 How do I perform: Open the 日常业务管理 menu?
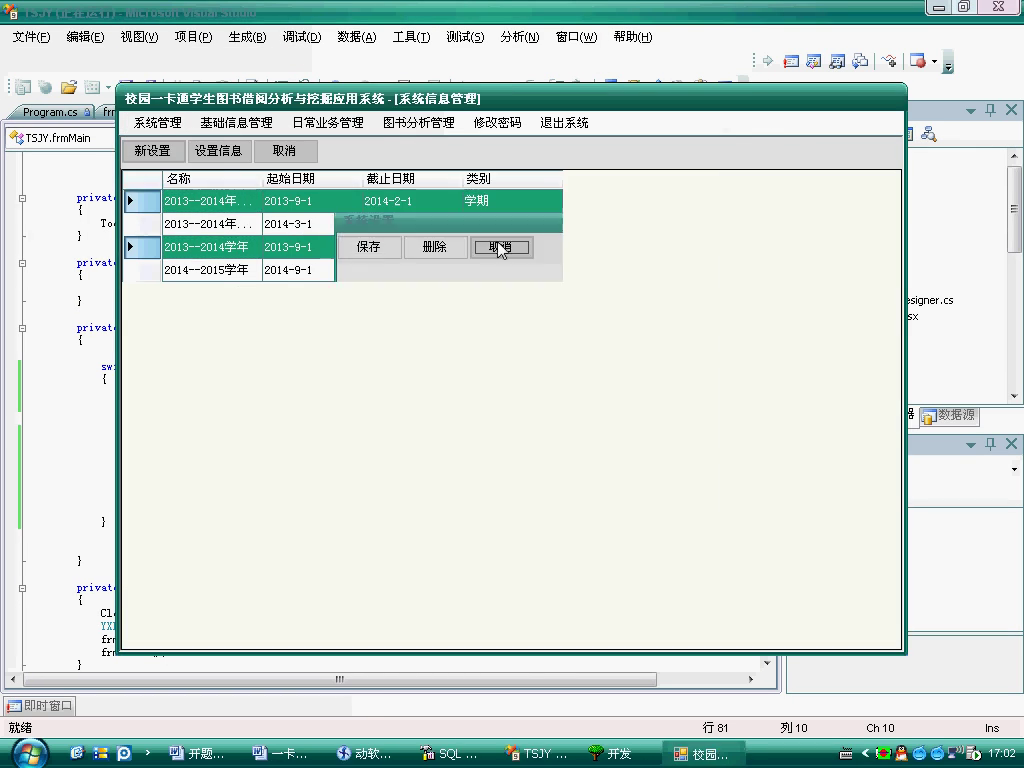328,123
